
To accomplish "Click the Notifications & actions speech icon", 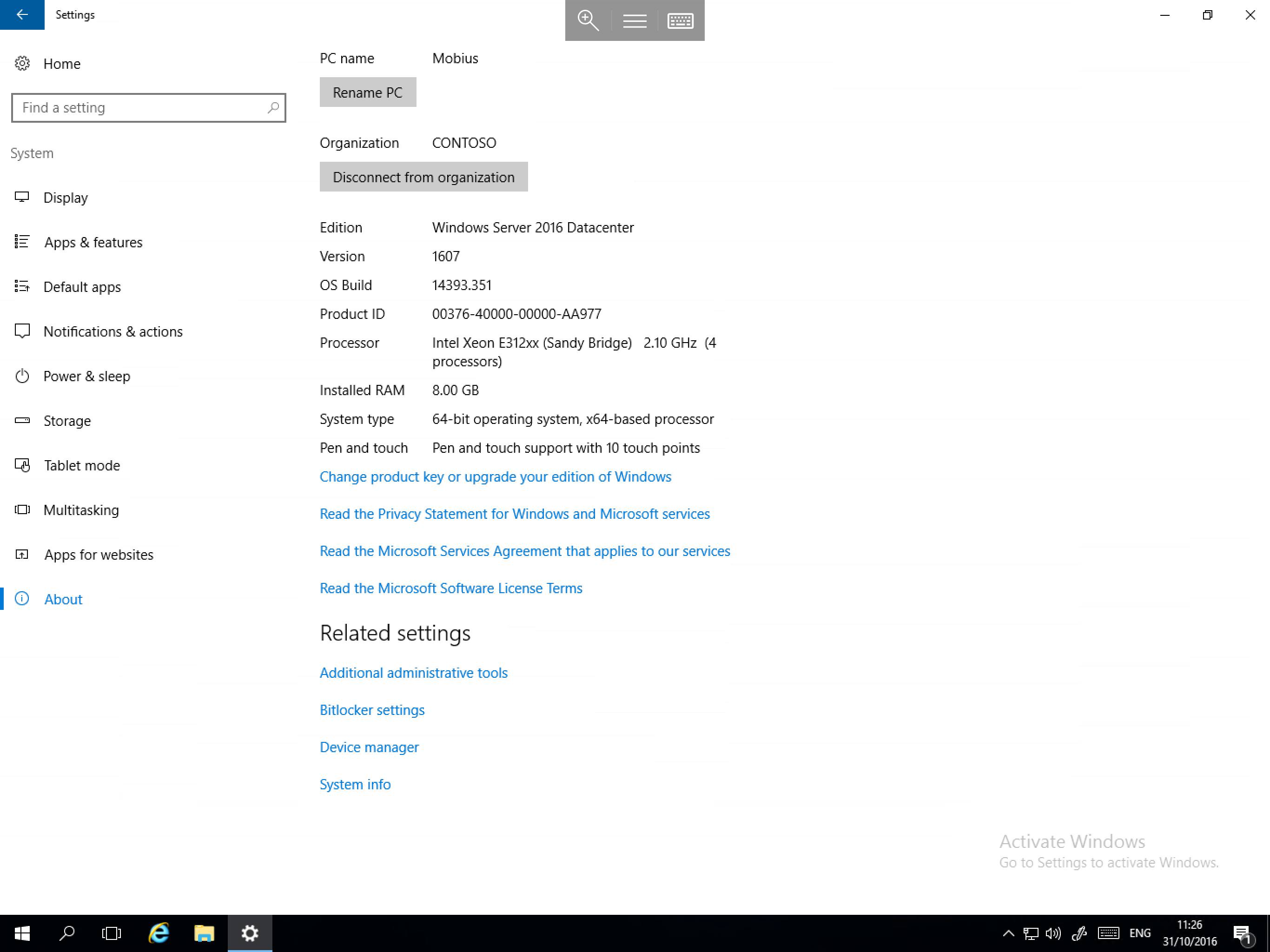I will pos(22,331).
